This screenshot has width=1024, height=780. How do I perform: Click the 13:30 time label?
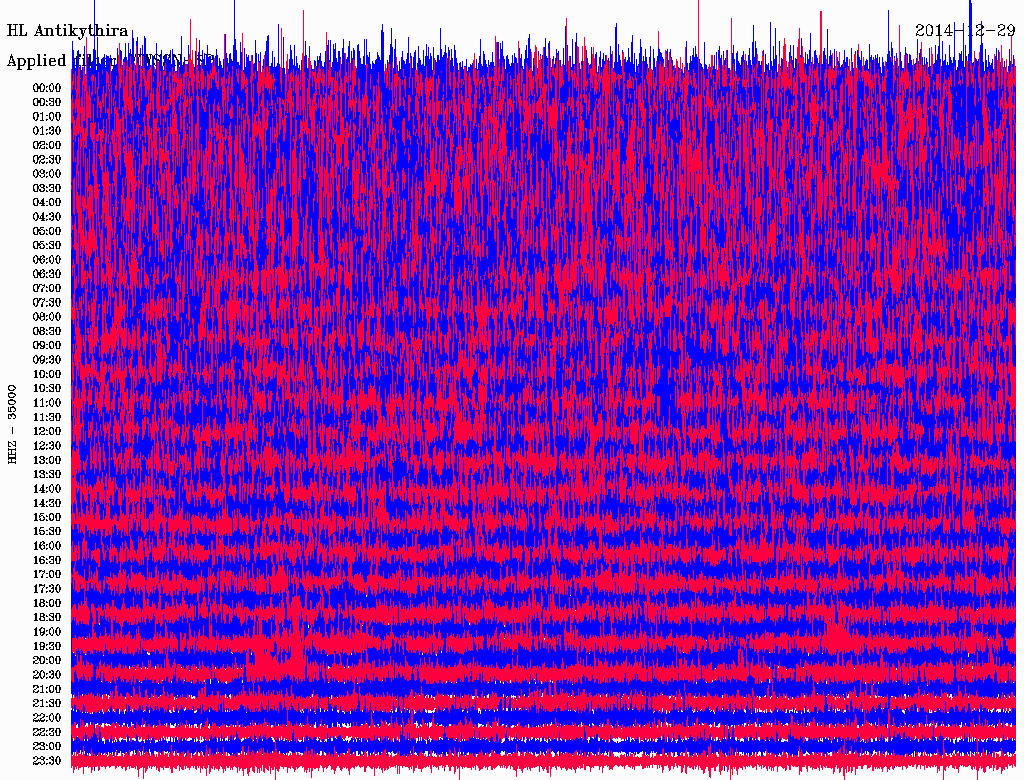[47, 474]
